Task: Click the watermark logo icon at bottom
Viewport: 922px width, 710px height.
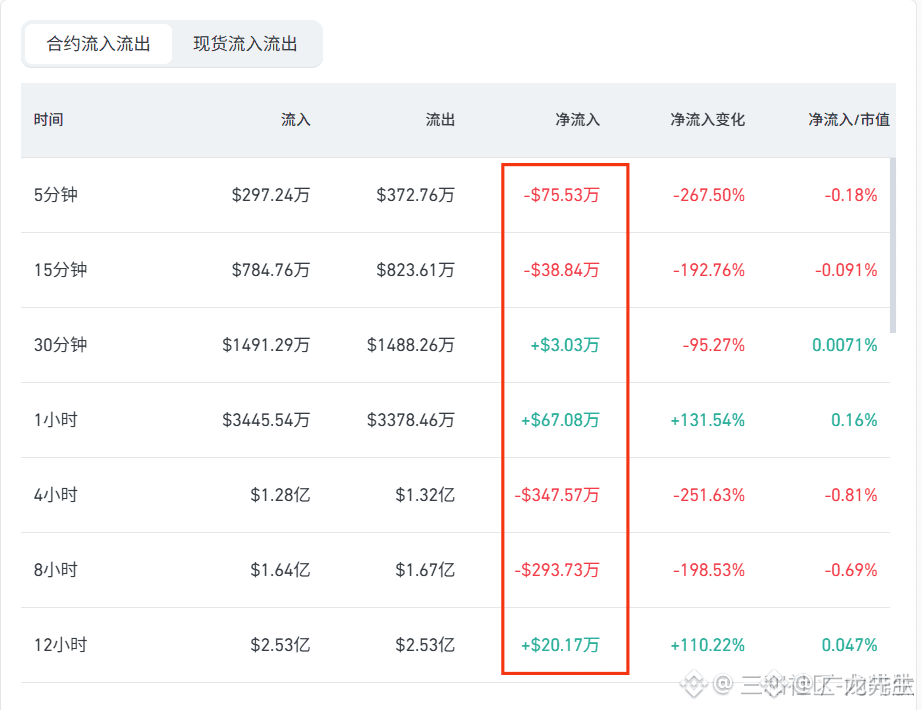Action: tap(694, 684)
